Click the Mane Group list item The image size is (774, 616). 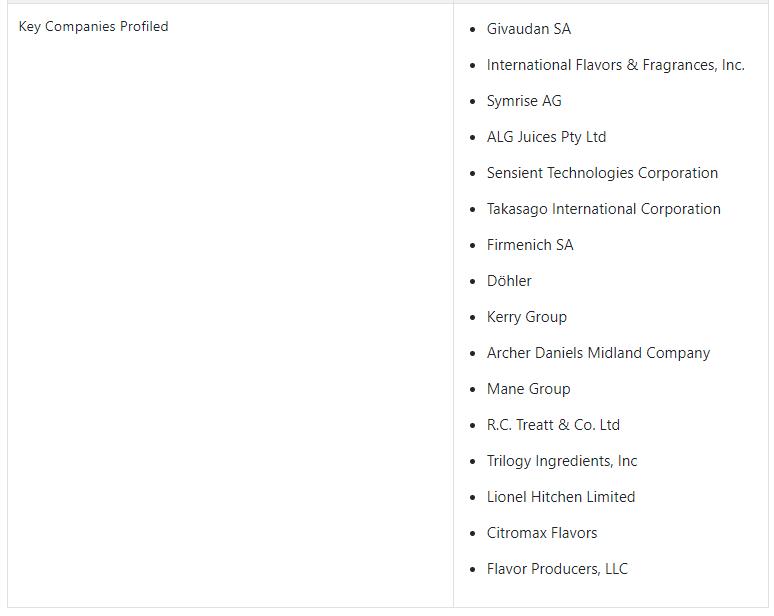(x=528, y=389)
